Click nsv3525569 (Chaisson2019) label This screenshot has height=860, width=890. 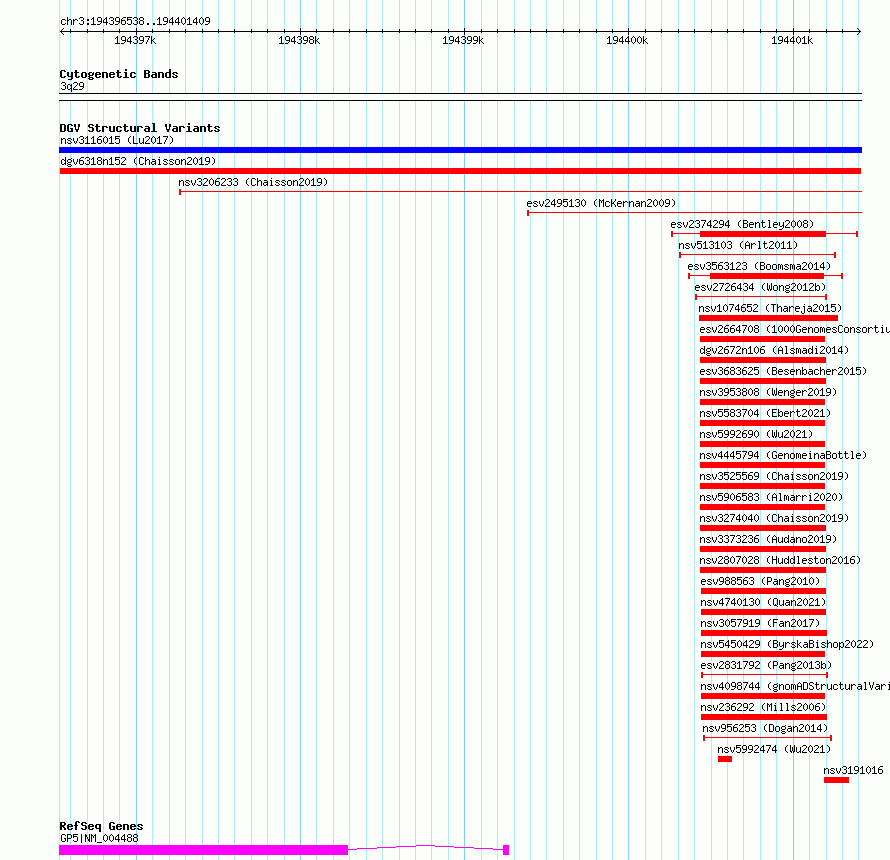774,476
